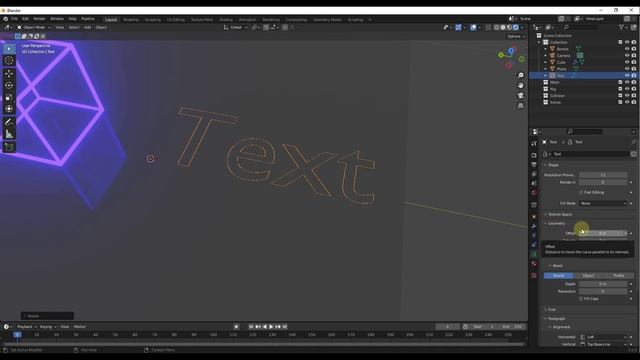Select the Select Box tool in viewport toolbar
Viewport: 640px width, 360px height.
[9, 49]
